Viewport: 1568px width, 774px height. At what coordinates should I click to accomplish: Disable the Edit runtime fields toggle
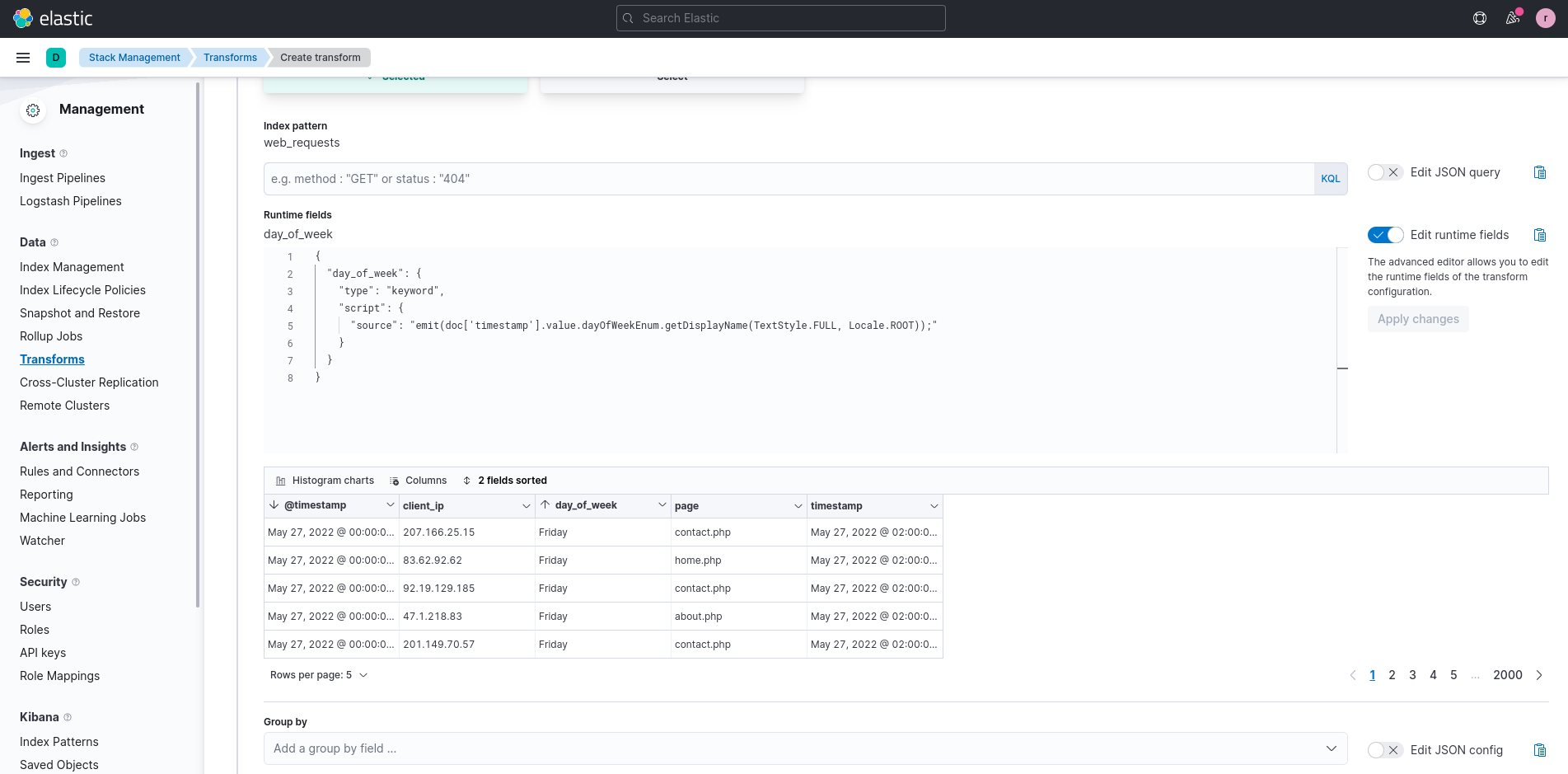(x=1385, y=235)
